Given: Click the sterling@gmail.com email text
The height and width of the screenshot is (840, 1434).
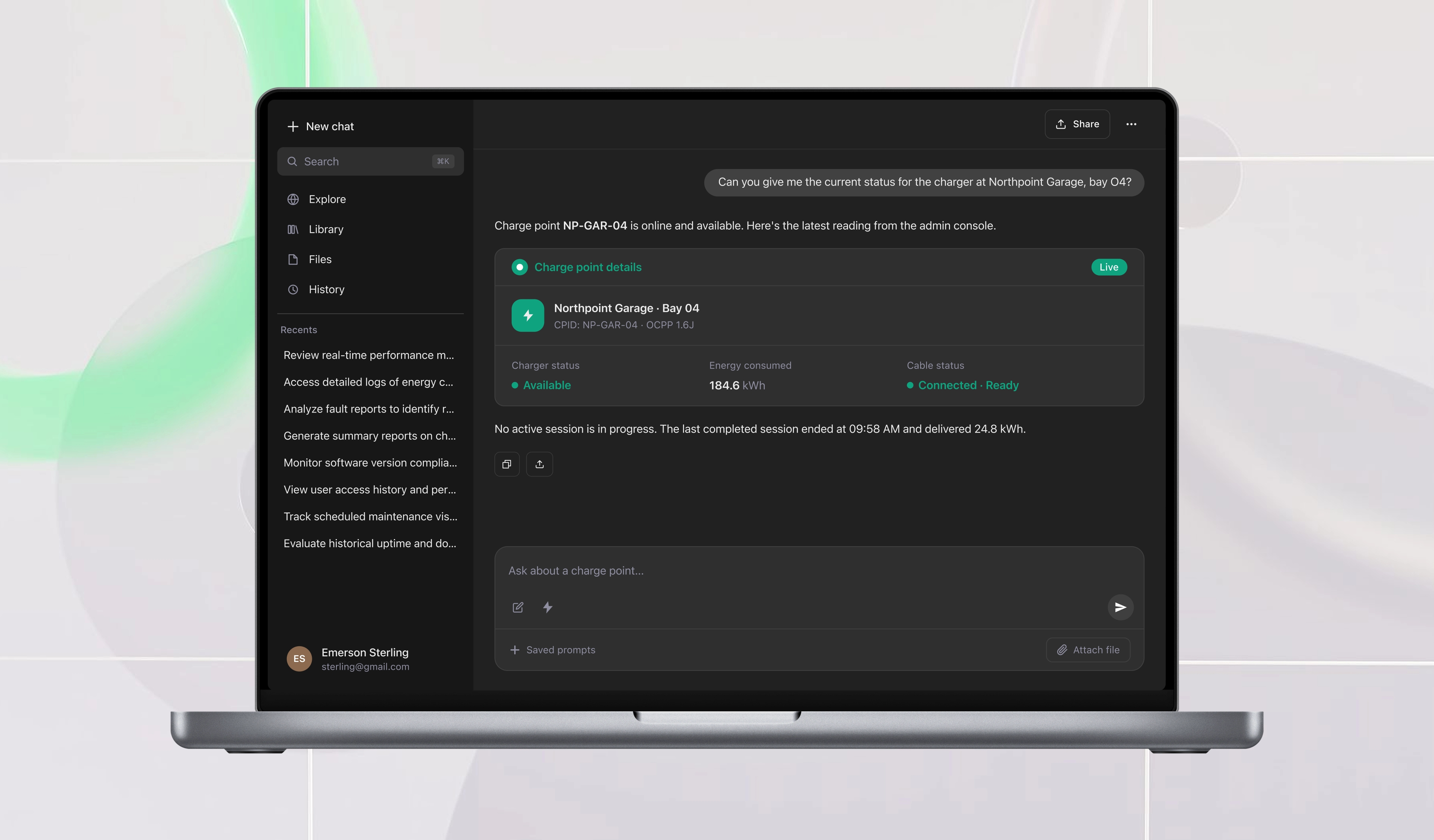Looking at the screenshot, I should 365,666.
